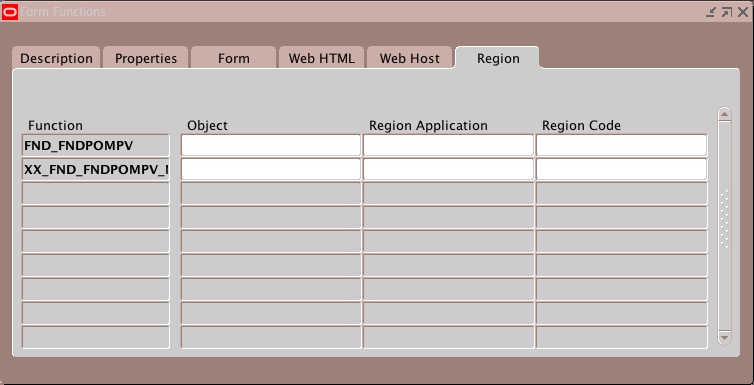Switch to the Description tab
The width and height of the screenshot is (754, 385).
pos(56,59)
